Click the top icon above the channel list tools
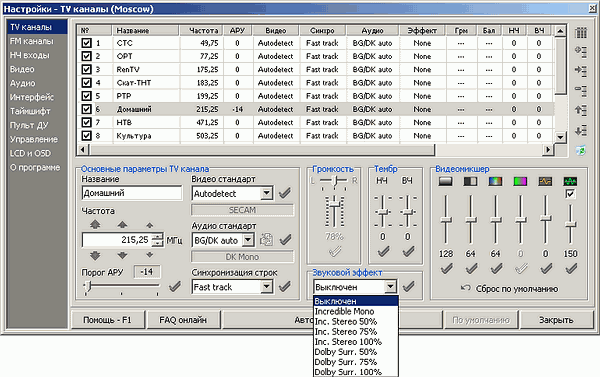The height and width of the screenshot is (377, 600). [x=581, y=33]
